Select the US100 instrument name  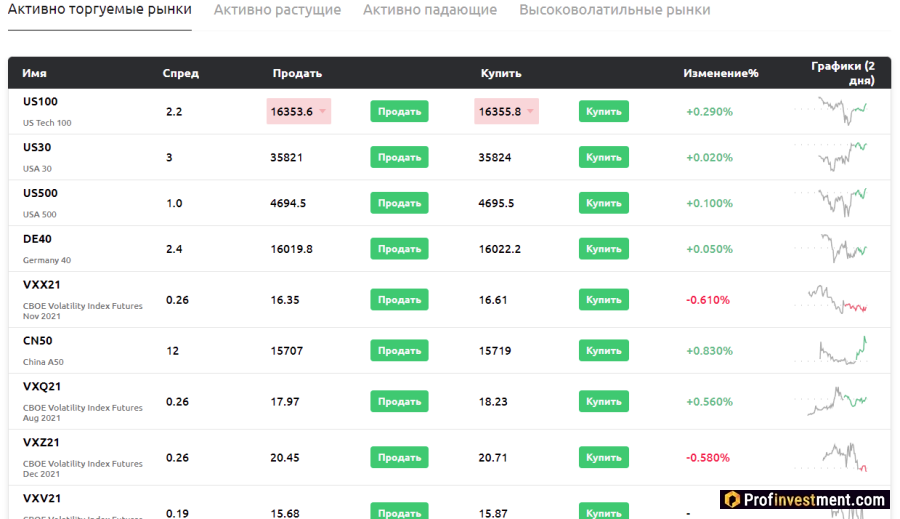[40, 102]
